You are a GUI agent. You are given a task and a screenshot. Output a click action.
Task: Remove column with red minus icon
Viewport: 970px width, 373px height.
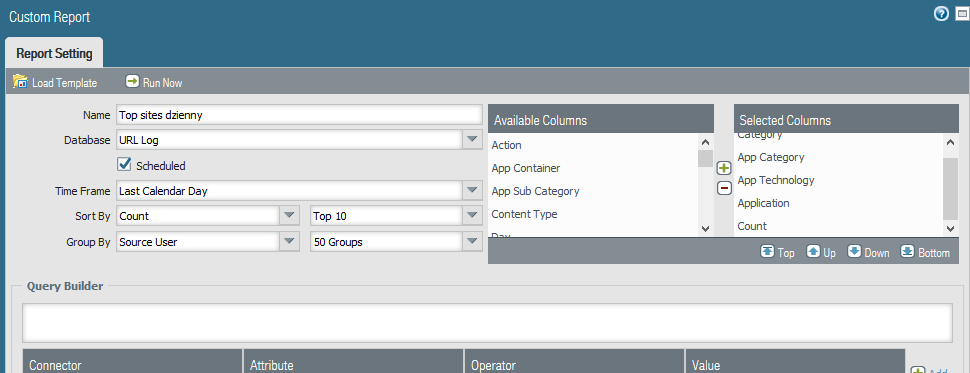pos(724,188)
